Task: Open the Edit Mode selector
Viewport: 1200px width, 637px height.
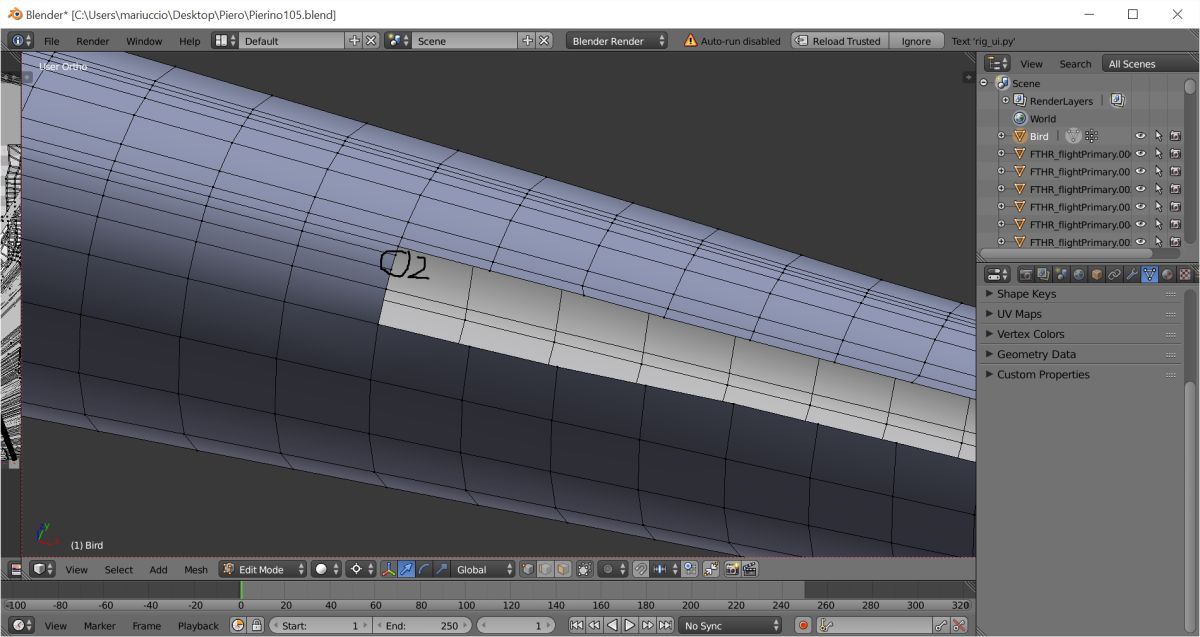Action: (262, 569)
